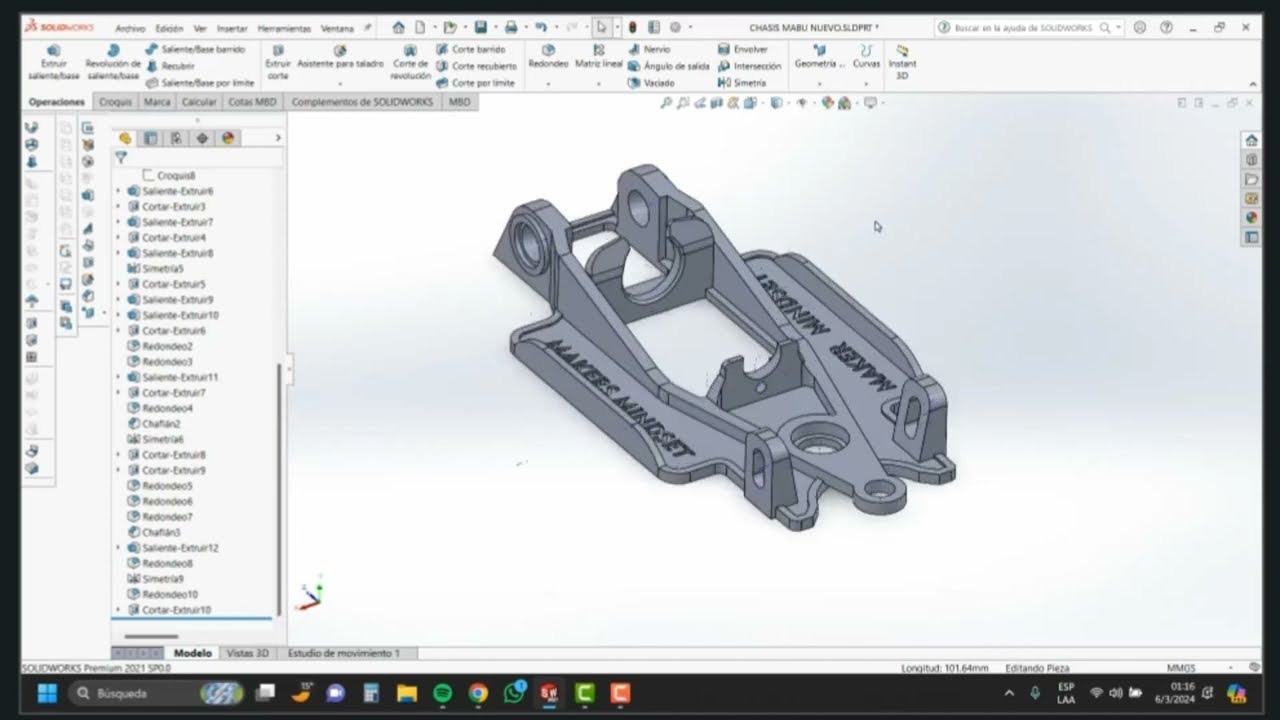
Task: Select the Revolución de saliente/base tool
Action: point(113,62)
